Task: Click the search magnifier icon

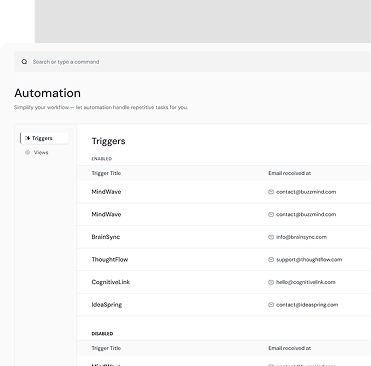Action: (x=24, y=62)
